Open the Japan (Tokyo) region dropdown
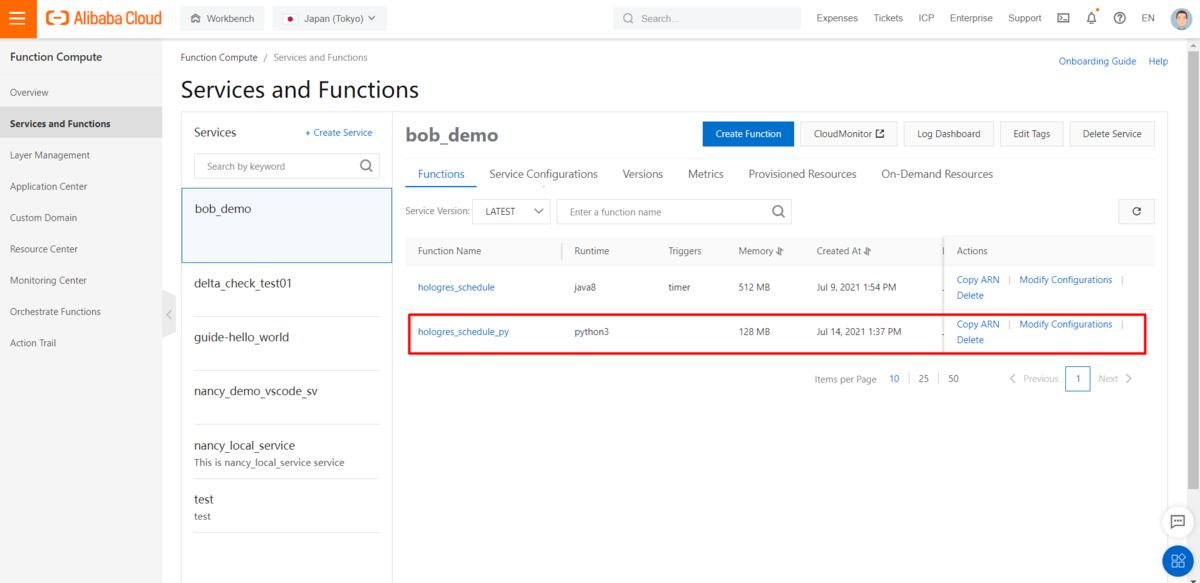The image size is (1200, 583). tap(330, 18)
